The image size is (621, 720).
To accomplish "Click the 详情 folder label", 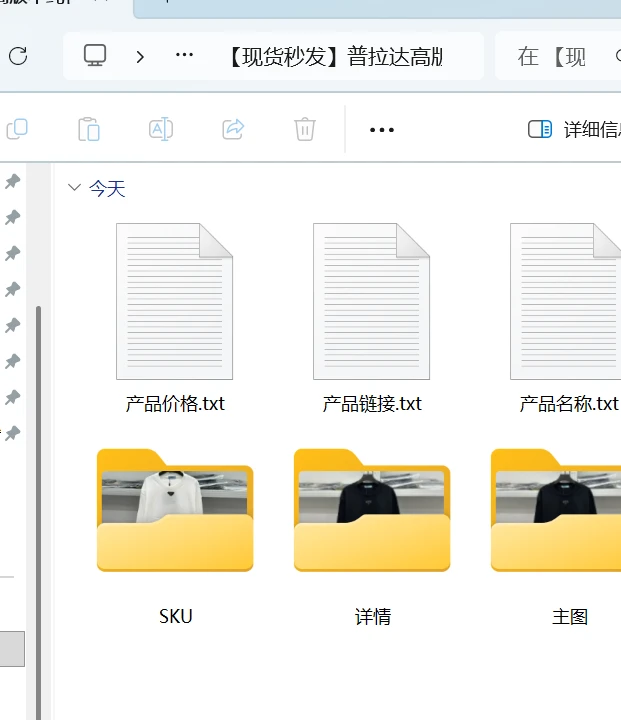I will click(x=373, y=617).
